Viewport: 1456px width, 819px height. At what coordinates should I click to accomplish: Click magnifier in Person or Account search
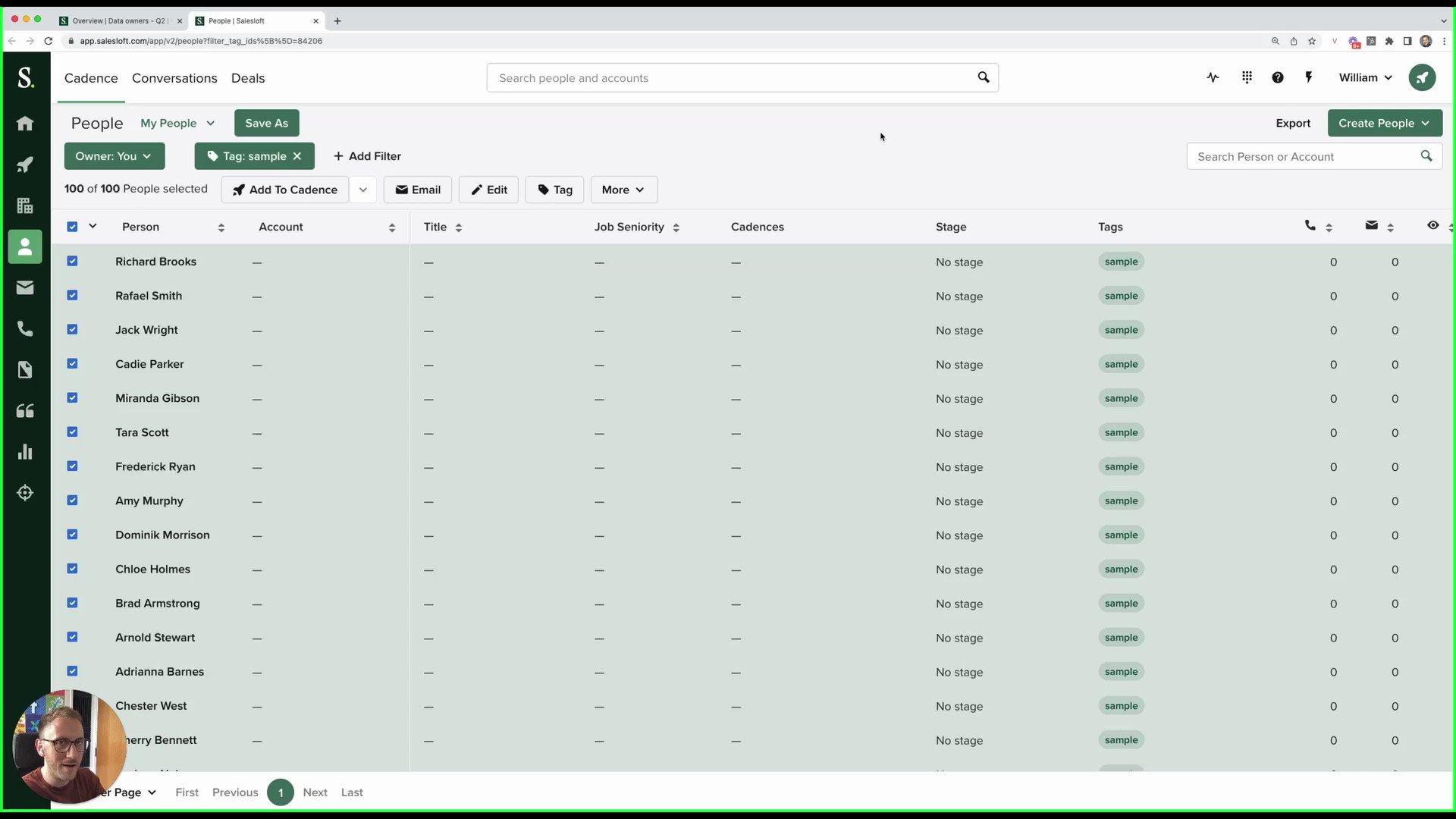[1426, 156]
